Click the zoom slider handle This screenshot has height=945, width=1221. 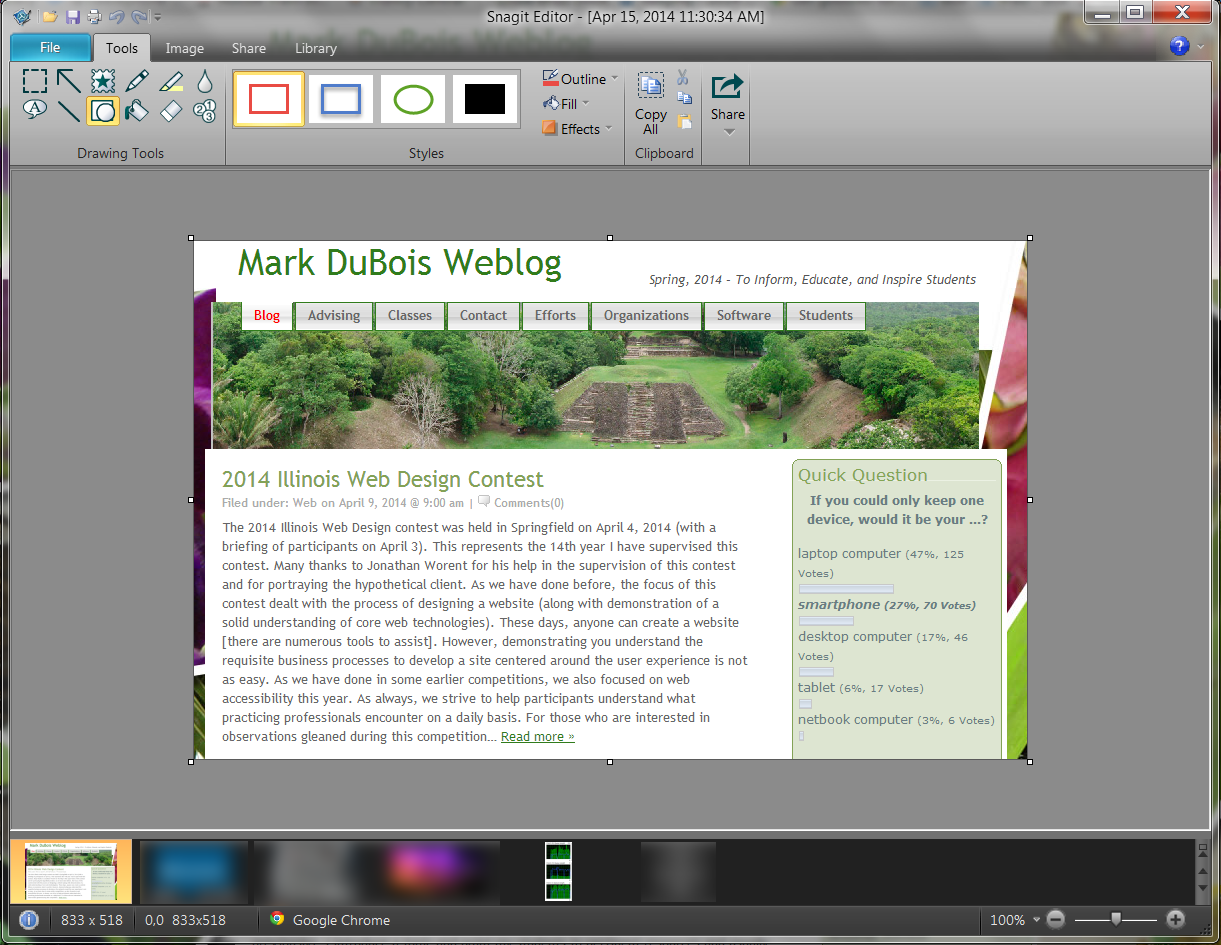click(x=1116, y=920)
